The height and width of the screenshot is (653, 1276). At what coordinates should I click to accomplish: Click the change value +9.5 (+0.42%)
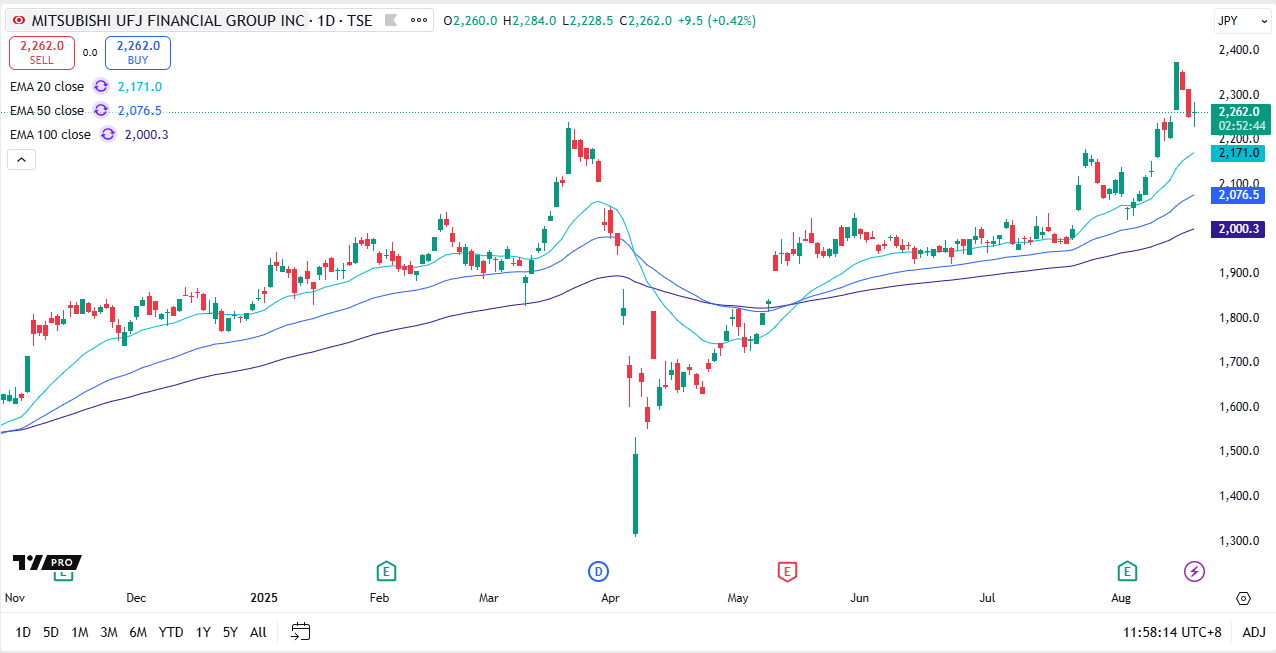(x=717, y=21)
